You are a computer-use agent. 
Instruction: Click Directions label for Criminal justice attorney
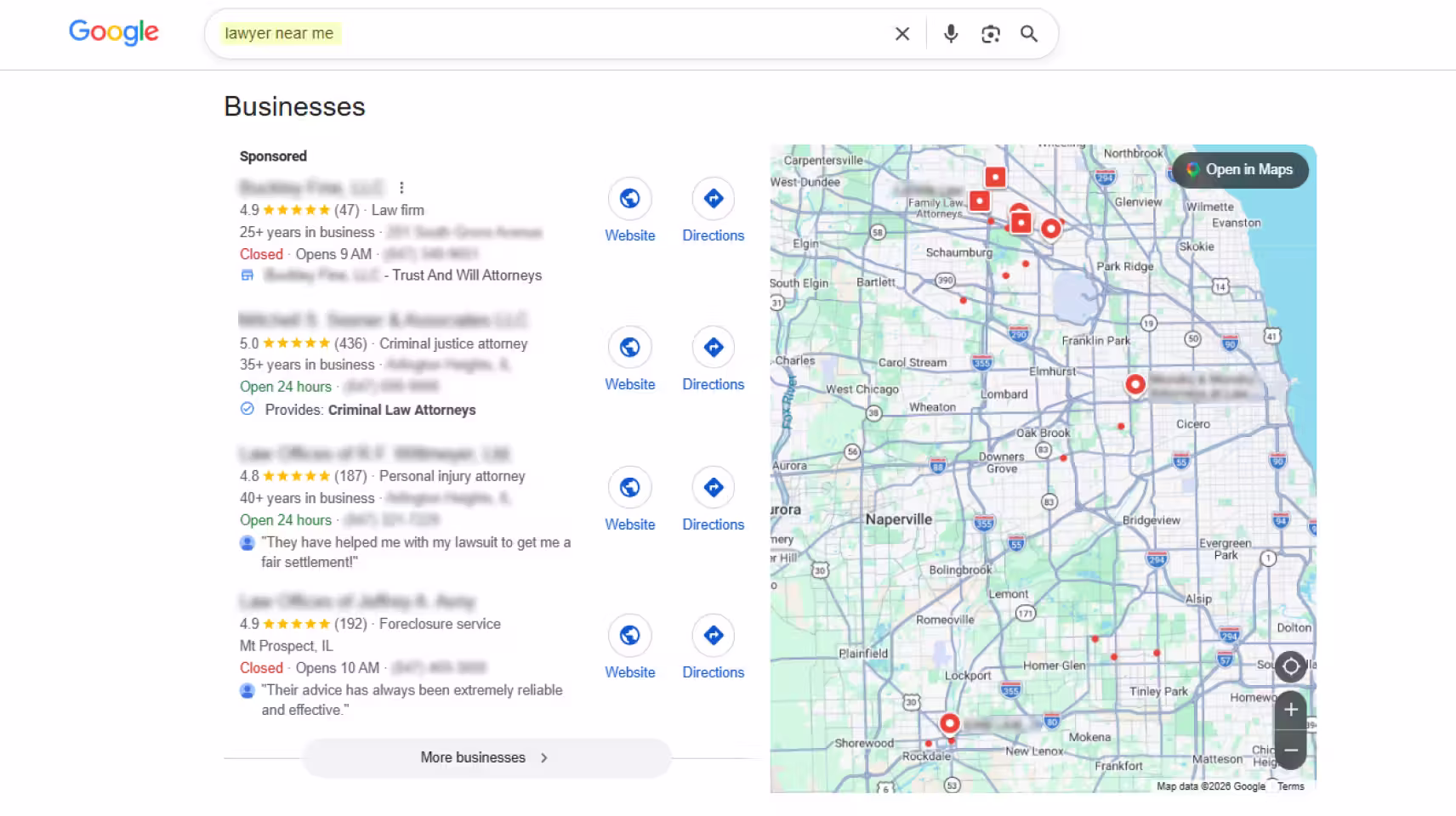(714, 384)
